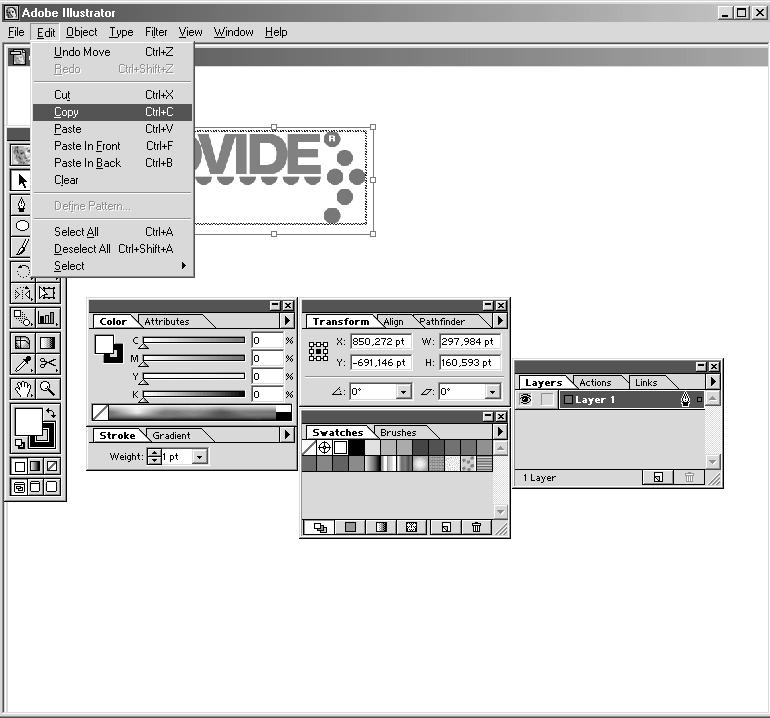770x718 pixels.
Task: Open the Stroke panel flyout menu
Action: (287, 435)
